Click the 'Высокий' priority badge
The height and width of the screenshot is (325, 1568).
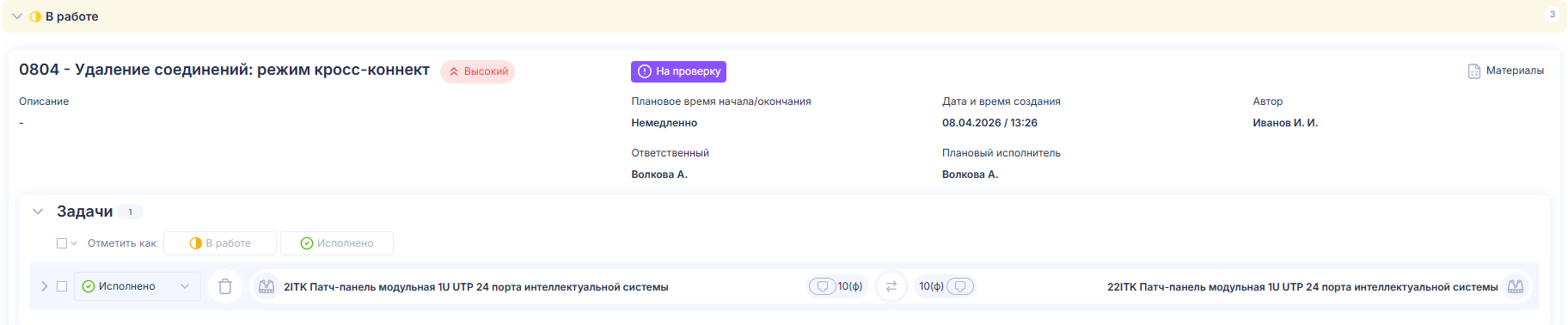point(477,71)
